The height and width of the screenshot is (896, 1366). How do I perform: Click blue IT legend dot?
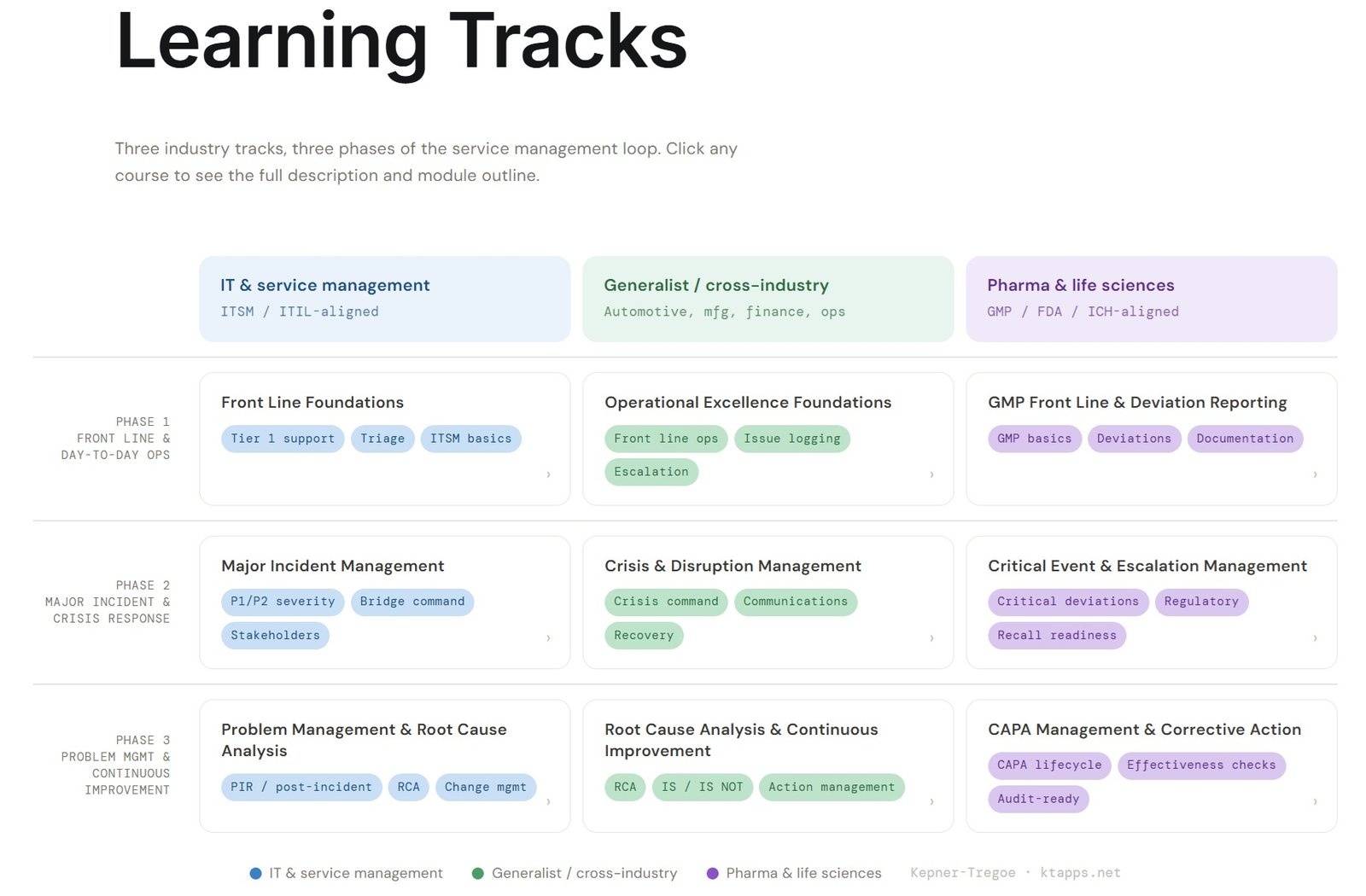[x=255, y=873]
